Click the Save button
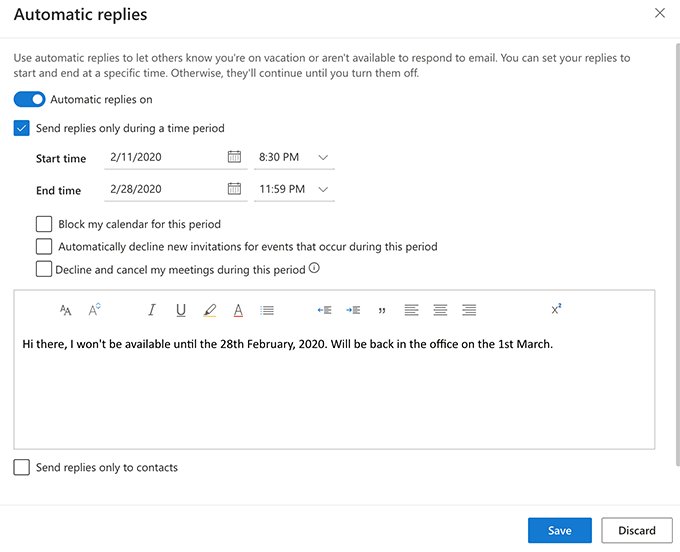 point(560,531)
